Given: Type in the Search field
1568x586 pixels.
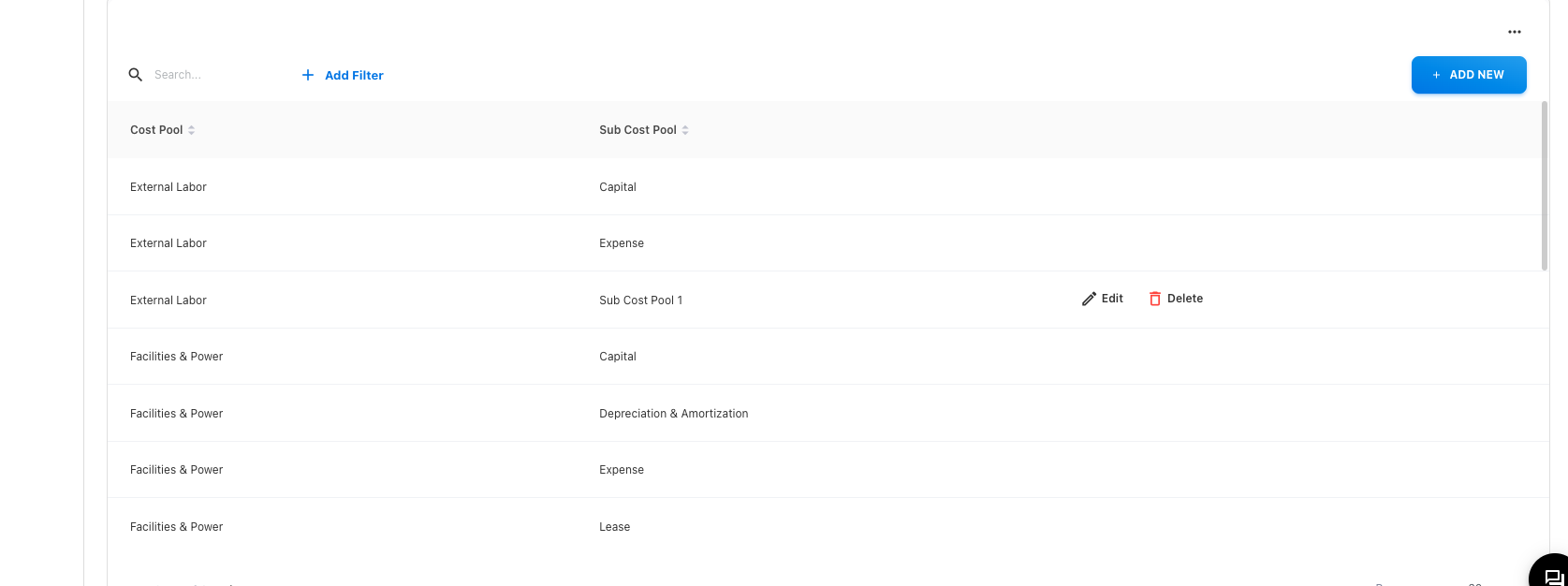Looking at the screenshot, I should (215, 75).
